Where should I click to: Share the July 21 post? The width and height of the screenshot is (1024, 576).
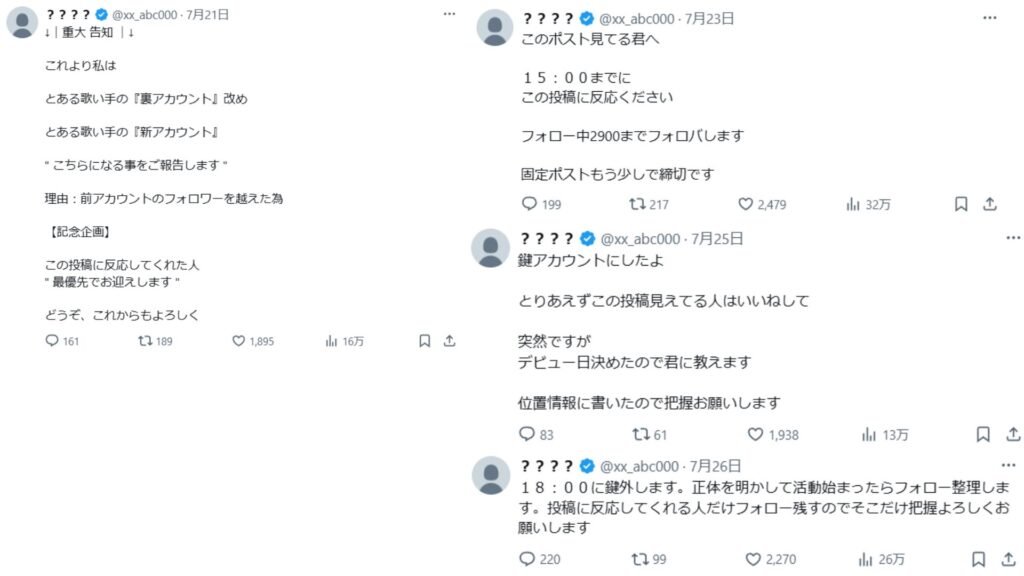coord(449,341)
